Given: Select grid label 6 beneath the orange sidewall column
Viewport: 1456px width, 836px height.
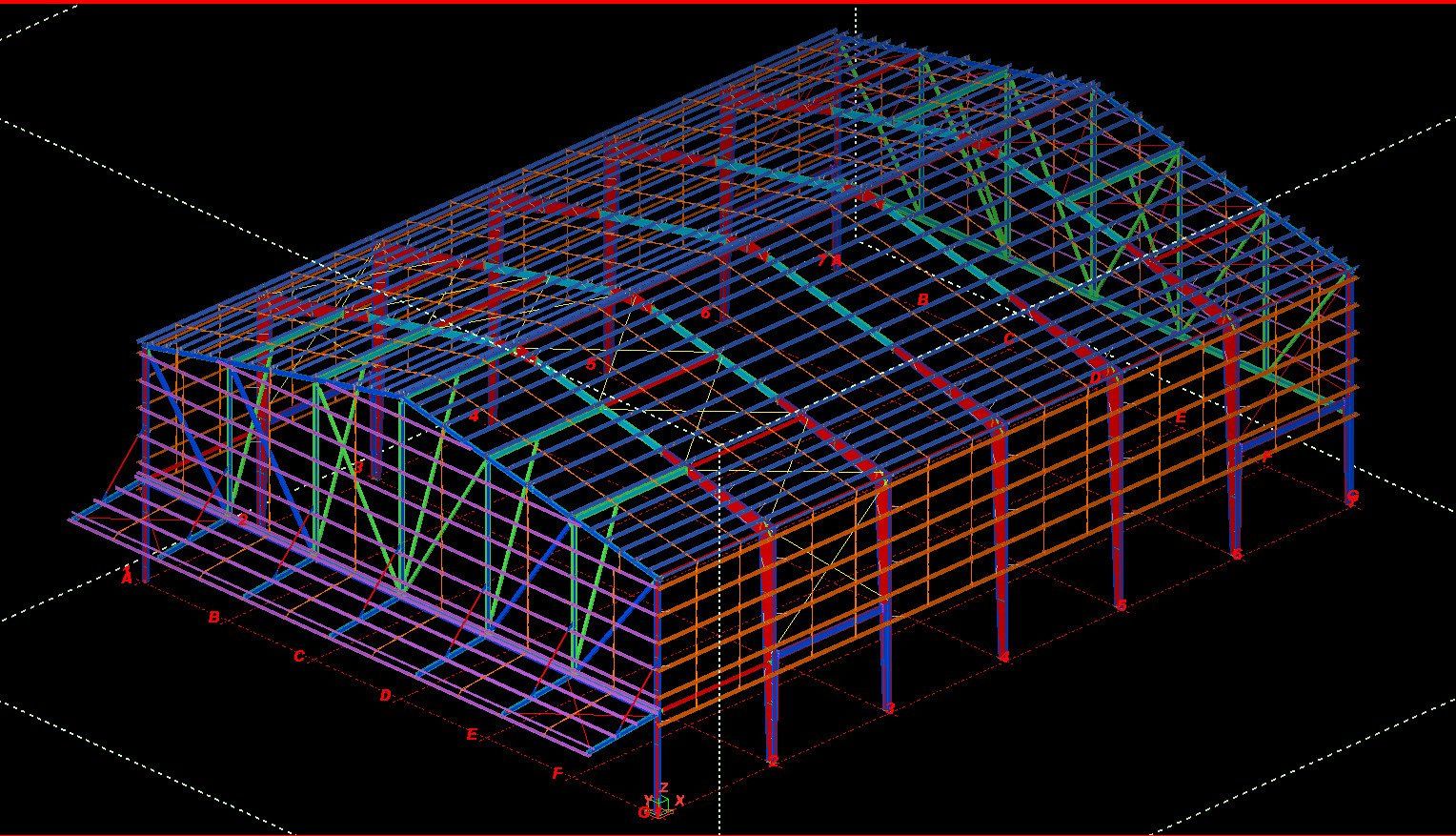Looking at the screenshot, I should [x=1236, y=553].
